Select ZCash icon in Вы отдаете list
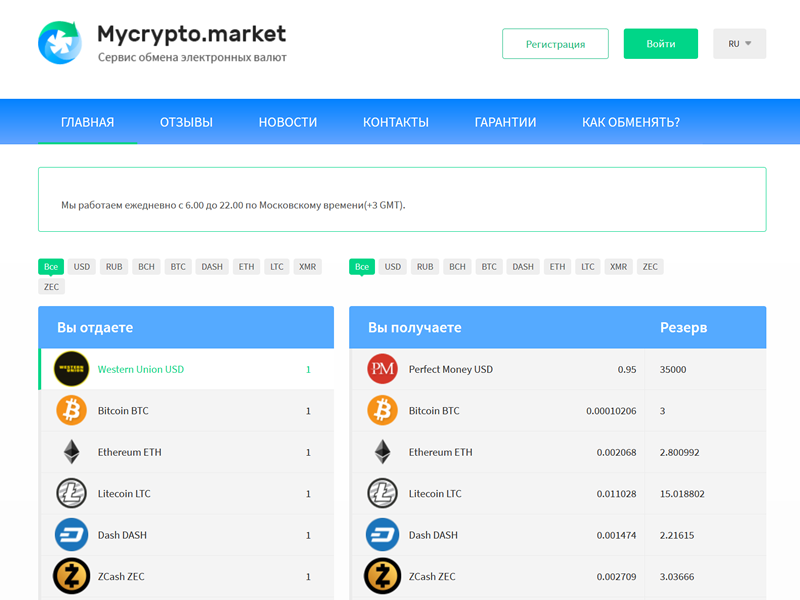Viewport: 800px width, 600px height. [x=71, y=576]
